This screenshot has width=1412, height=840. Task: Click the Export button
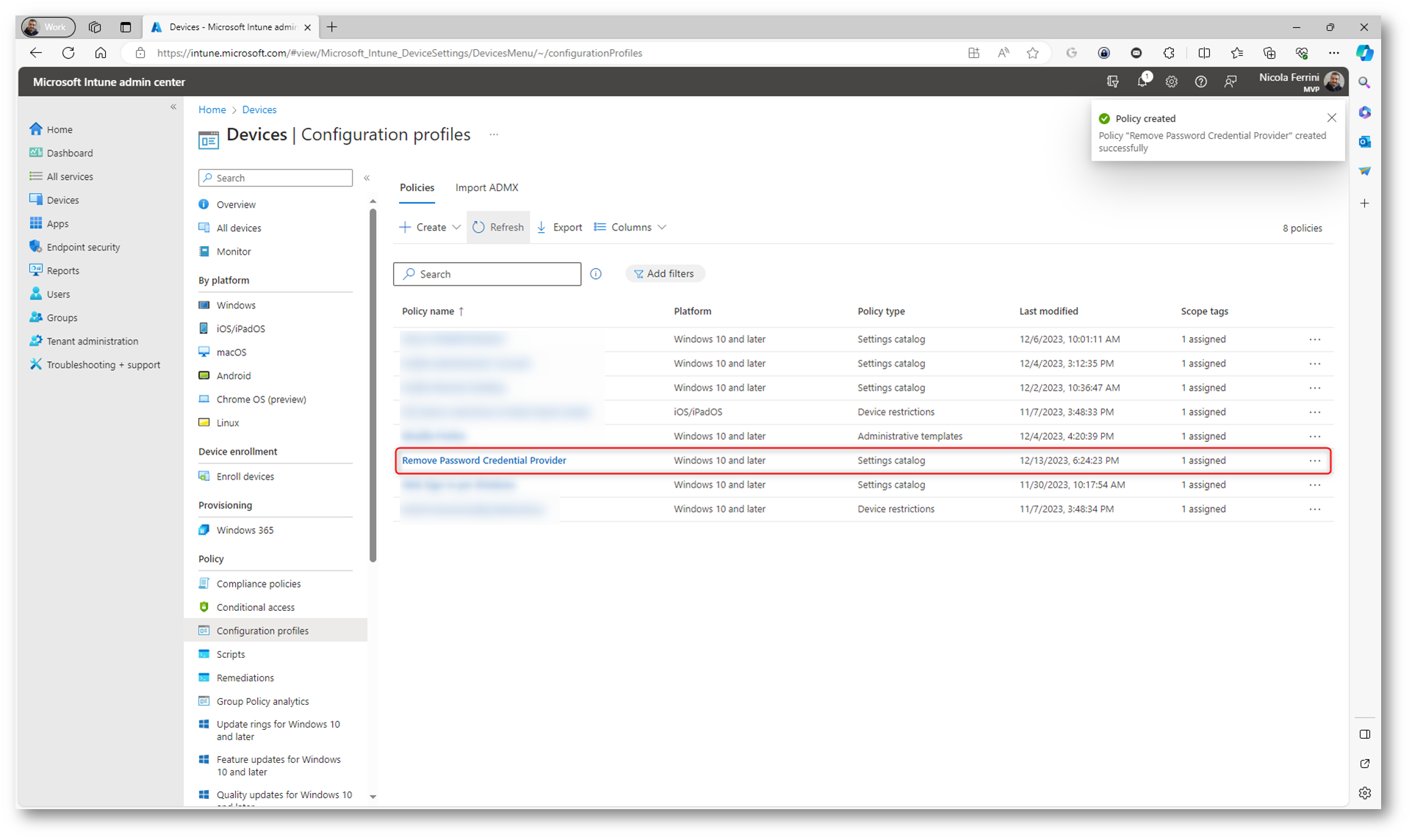pos(559,227)
